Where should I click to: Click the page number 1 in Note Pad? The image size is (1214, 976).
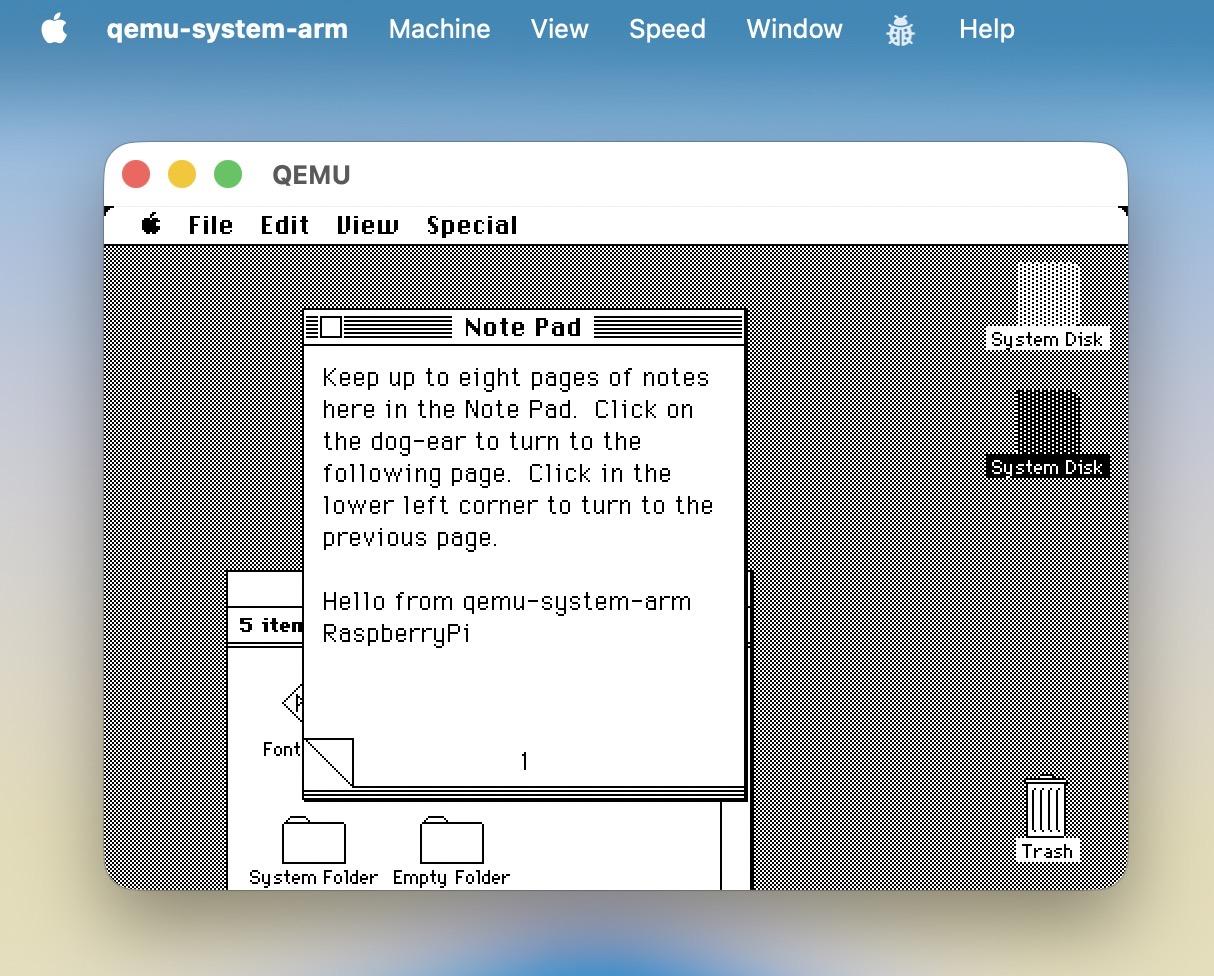pyautogui.click(x=524, y=762)
